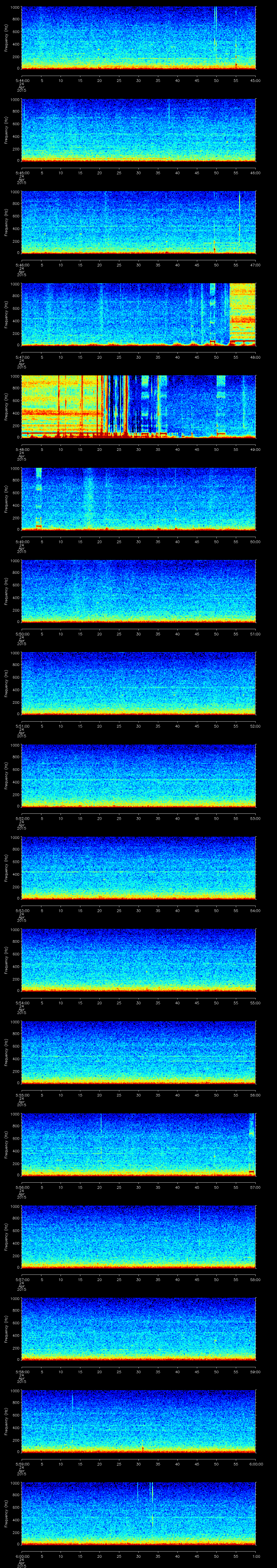Viewport: 277px width, 1568px height.
Task: Click the spectrogram panel starting at 5:58:00
Action: [x=138, y=1329]
